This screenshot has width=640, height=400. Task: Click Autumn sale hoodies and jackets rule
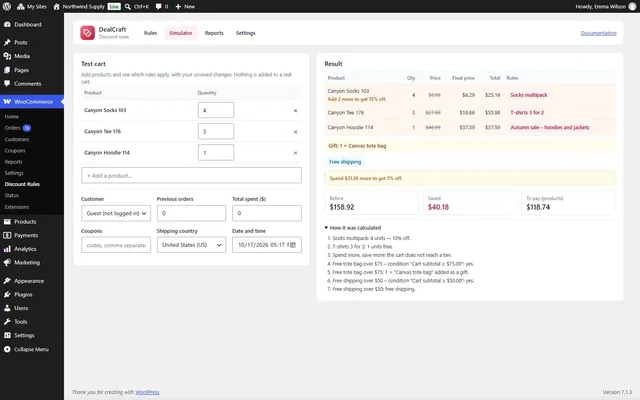(x=549, y=127)
